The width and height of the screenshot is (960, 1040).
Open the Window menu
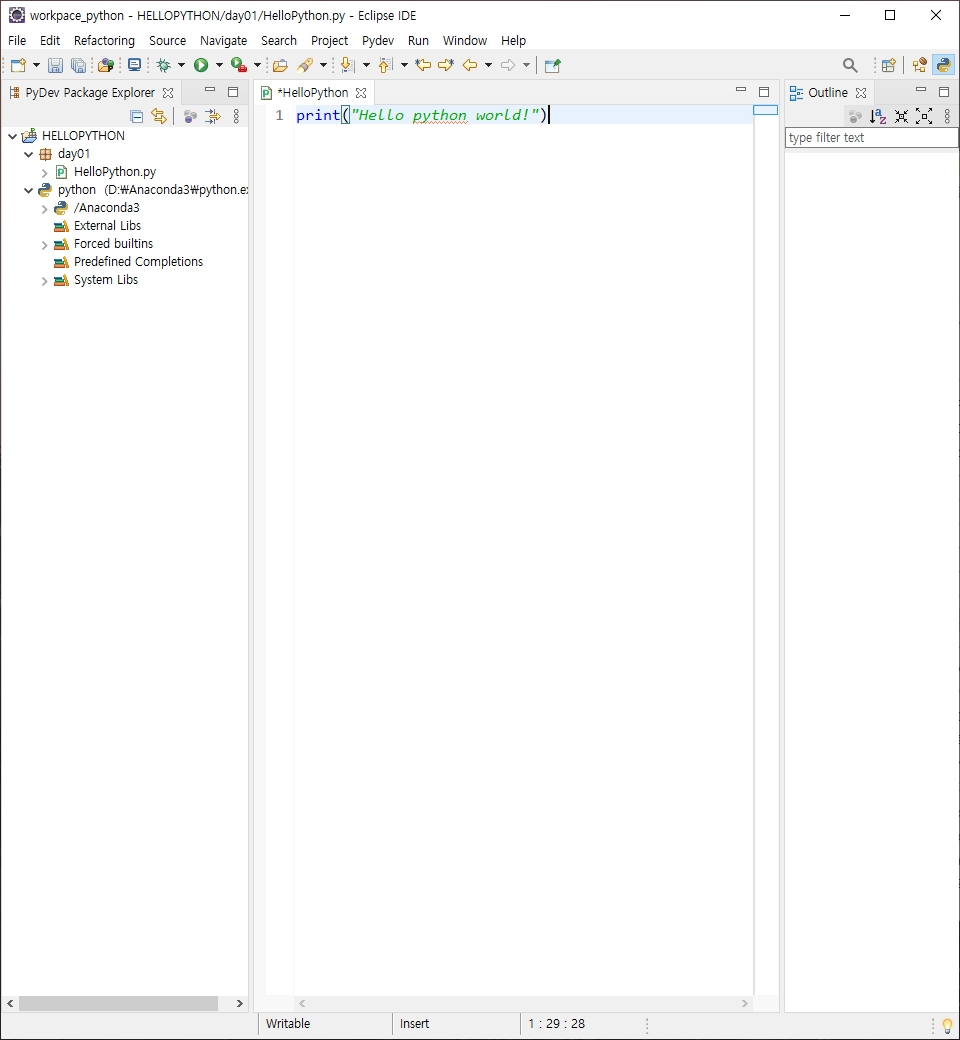pos(465,40)
